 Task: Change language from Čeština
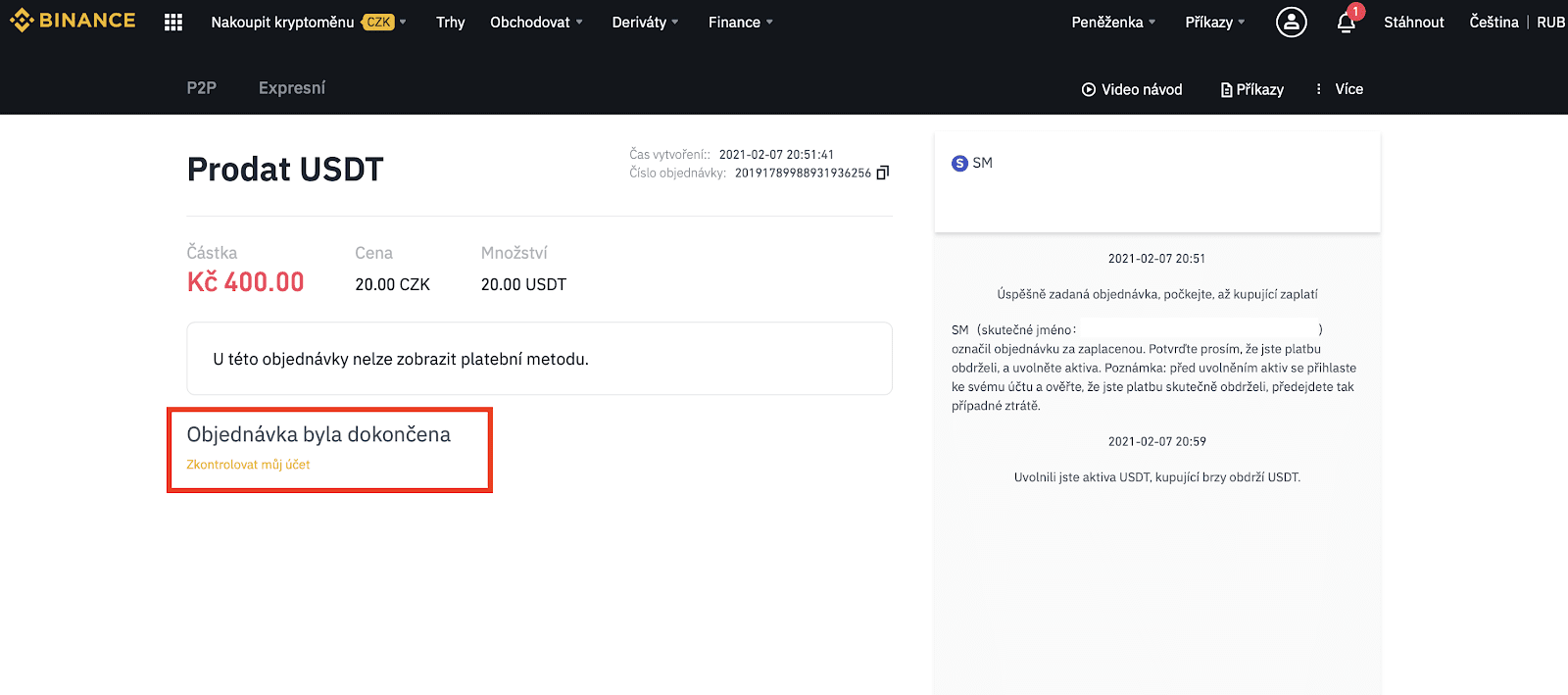(1494, 22)
